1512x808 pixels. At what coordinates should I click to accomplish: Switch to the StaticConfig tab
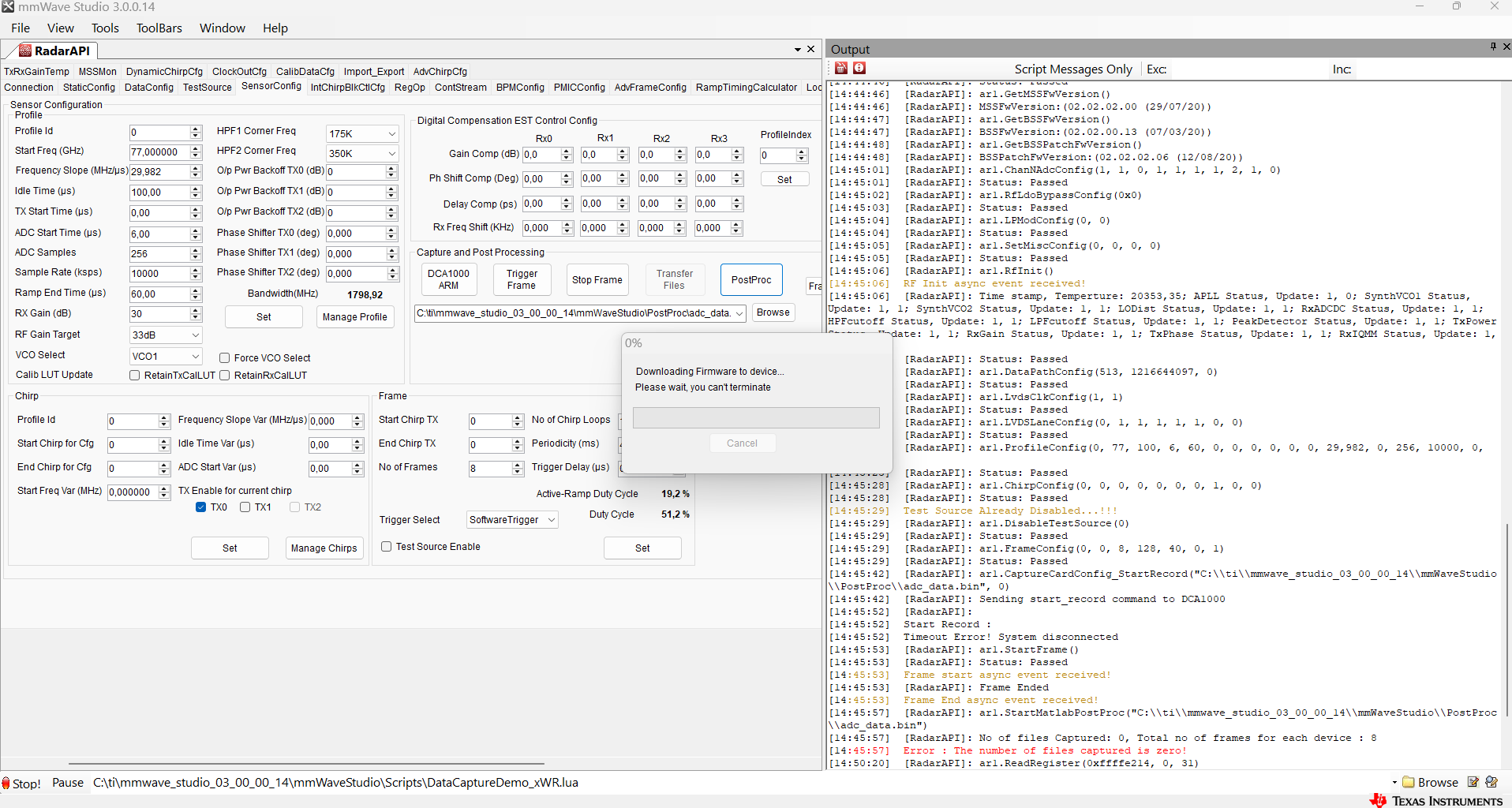(89, 88)
